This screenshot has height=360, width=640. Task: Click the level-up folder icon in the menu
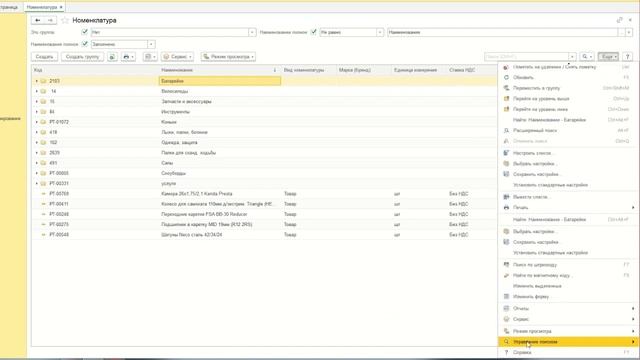(506, 98)
